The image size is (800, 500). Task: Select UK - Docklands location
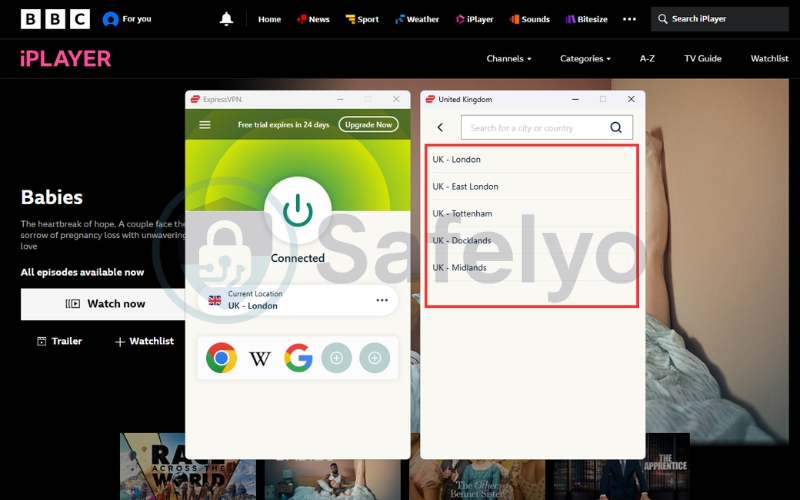coord(532,240)
